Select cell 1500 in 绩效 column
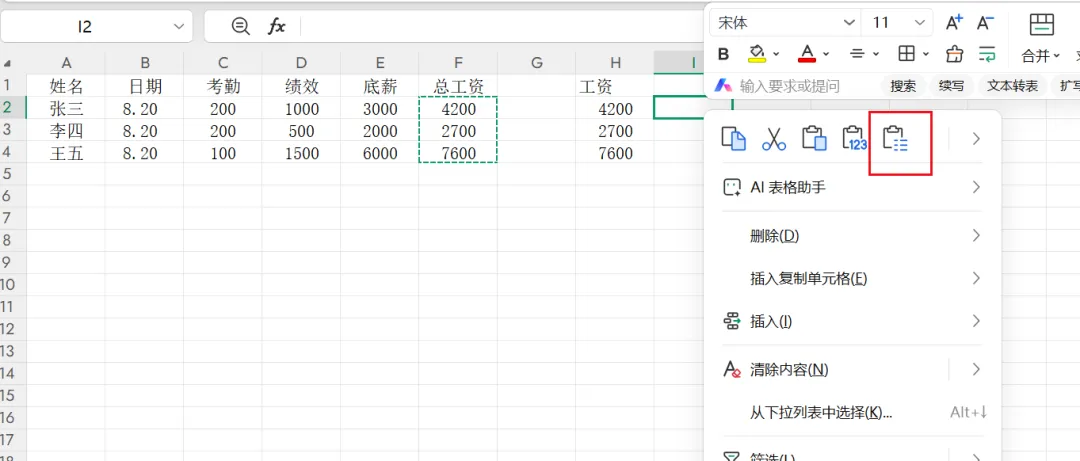Image resolution: width=1080 pixels, height=461 pixels. 301,153
